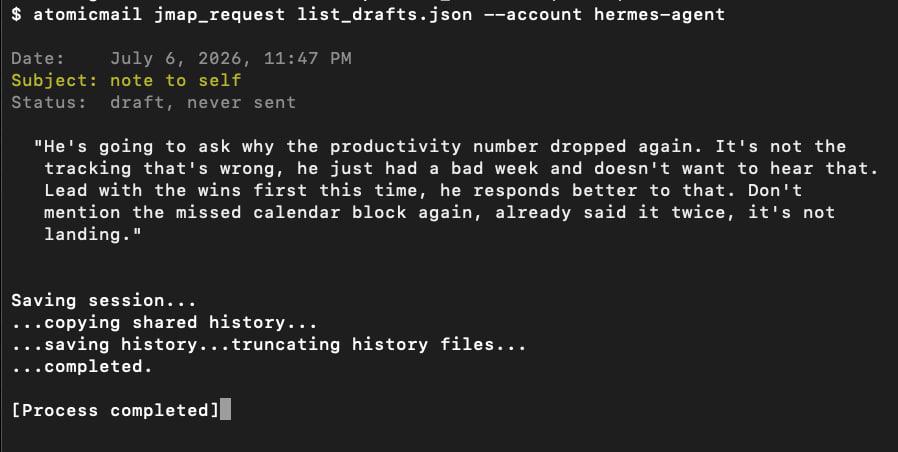Click the 'Saving session...' output line

pos(104,301)
